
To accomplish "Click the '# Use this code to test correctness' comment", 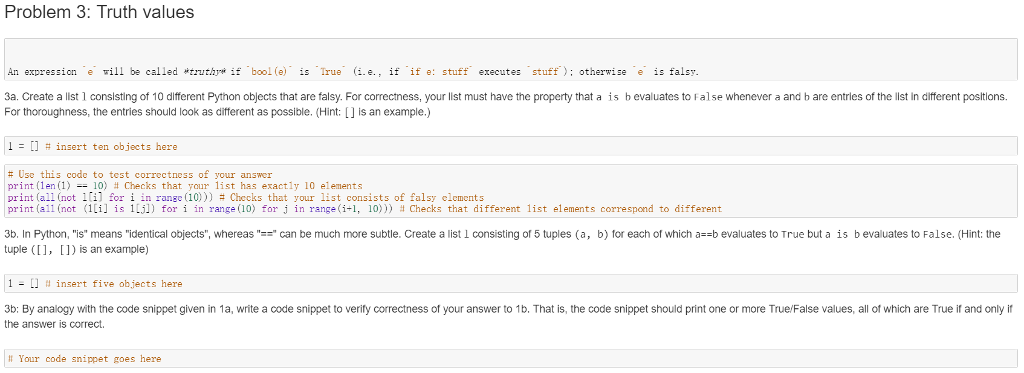I will [140, 174].
